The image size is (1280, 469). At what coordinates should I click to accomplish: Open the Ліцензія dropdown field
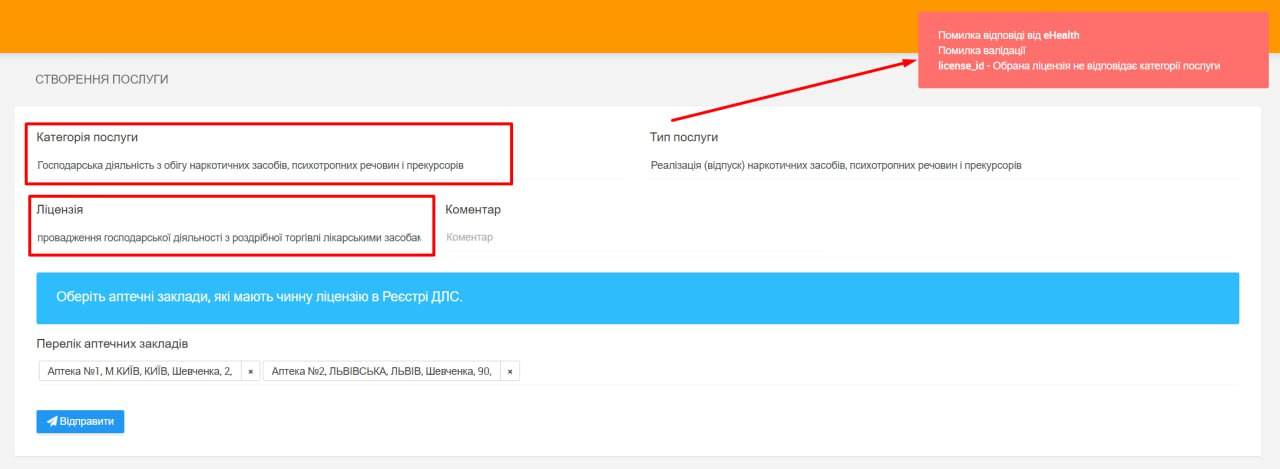coord(228,237)
